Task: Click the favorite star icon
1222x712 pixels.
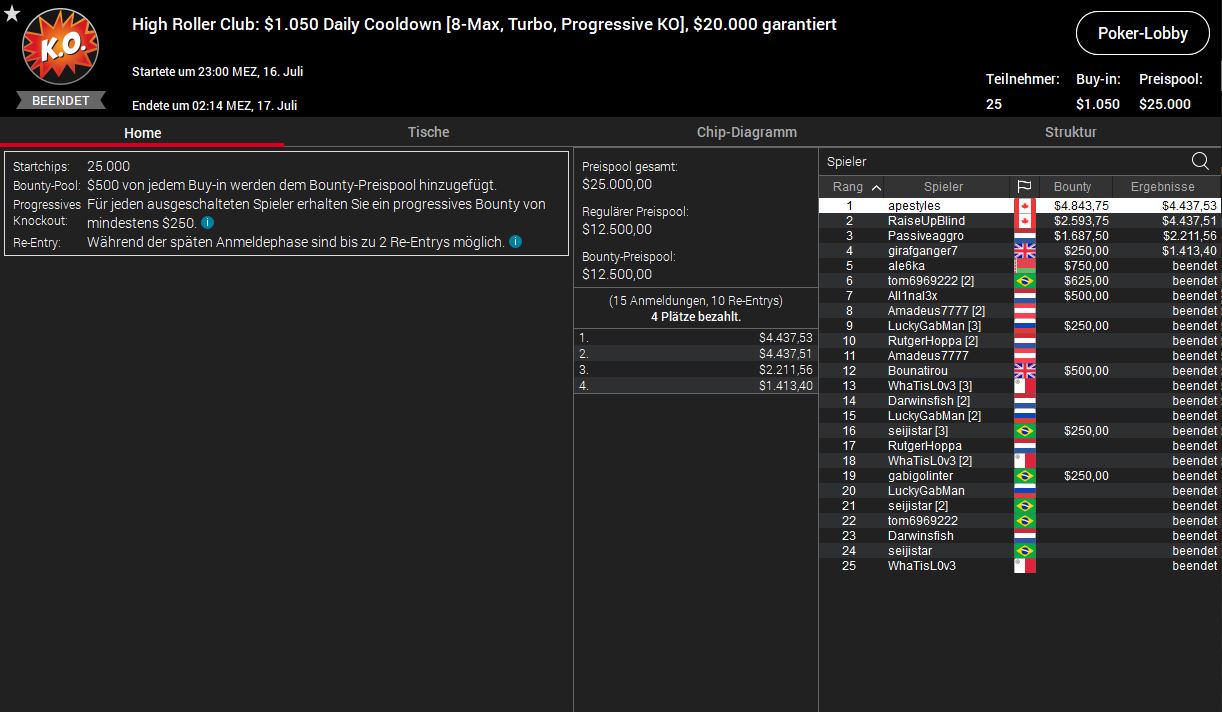Action: click(x=12, y=13)
